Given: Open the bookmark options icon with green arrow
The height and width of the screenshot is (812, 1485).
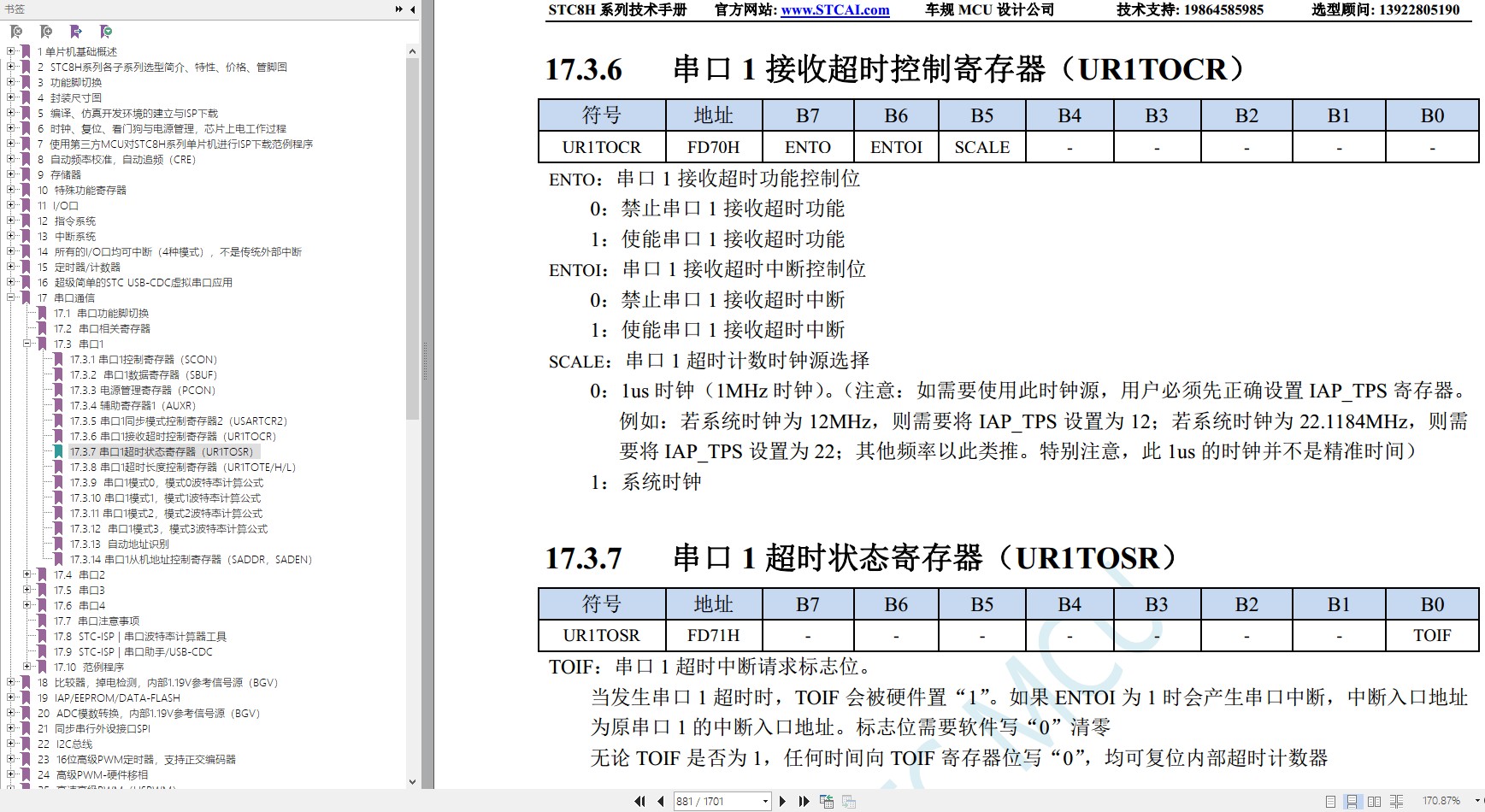Looking at the screenshot, I should [106, 32].
